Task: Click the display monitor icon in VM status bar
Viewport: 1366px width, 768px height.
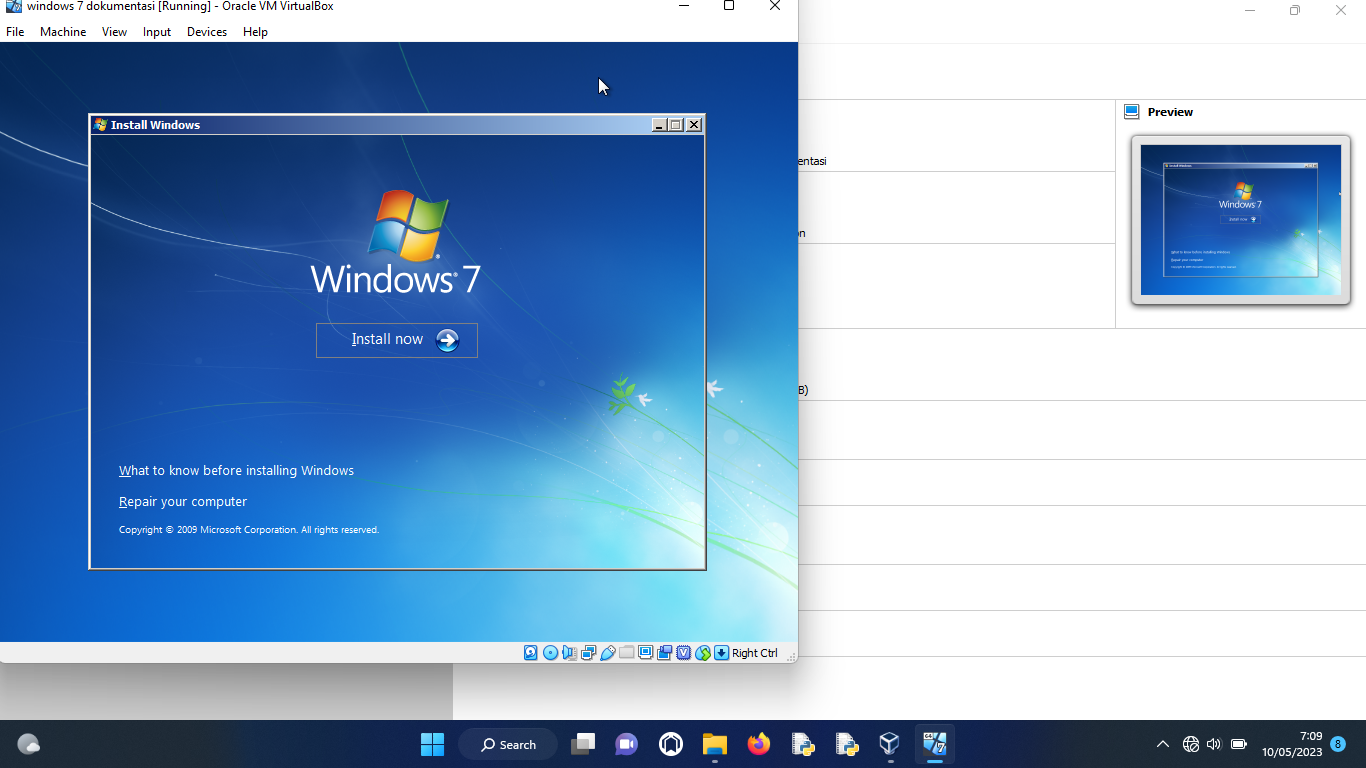Action: click(x=645, y=653)
